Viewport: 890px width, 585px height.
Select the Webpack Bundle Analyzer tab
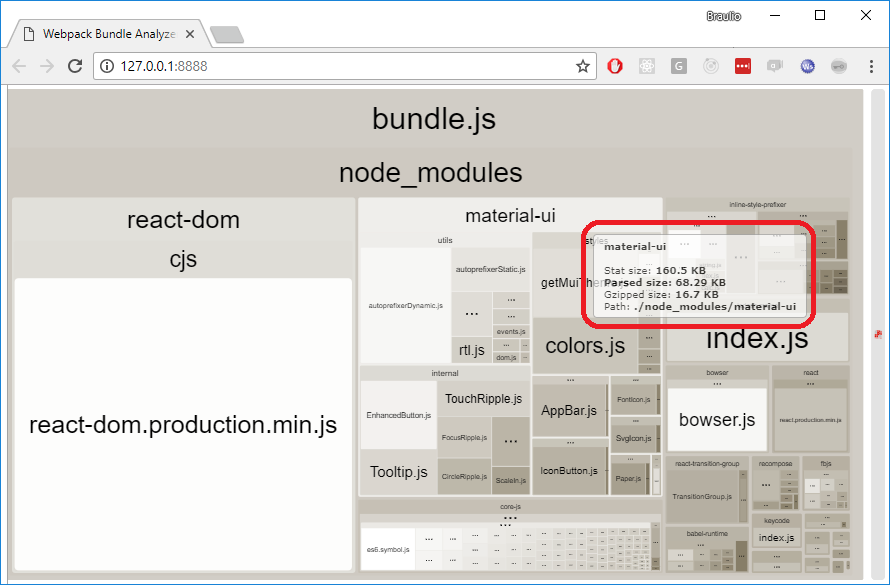[108, 34]
